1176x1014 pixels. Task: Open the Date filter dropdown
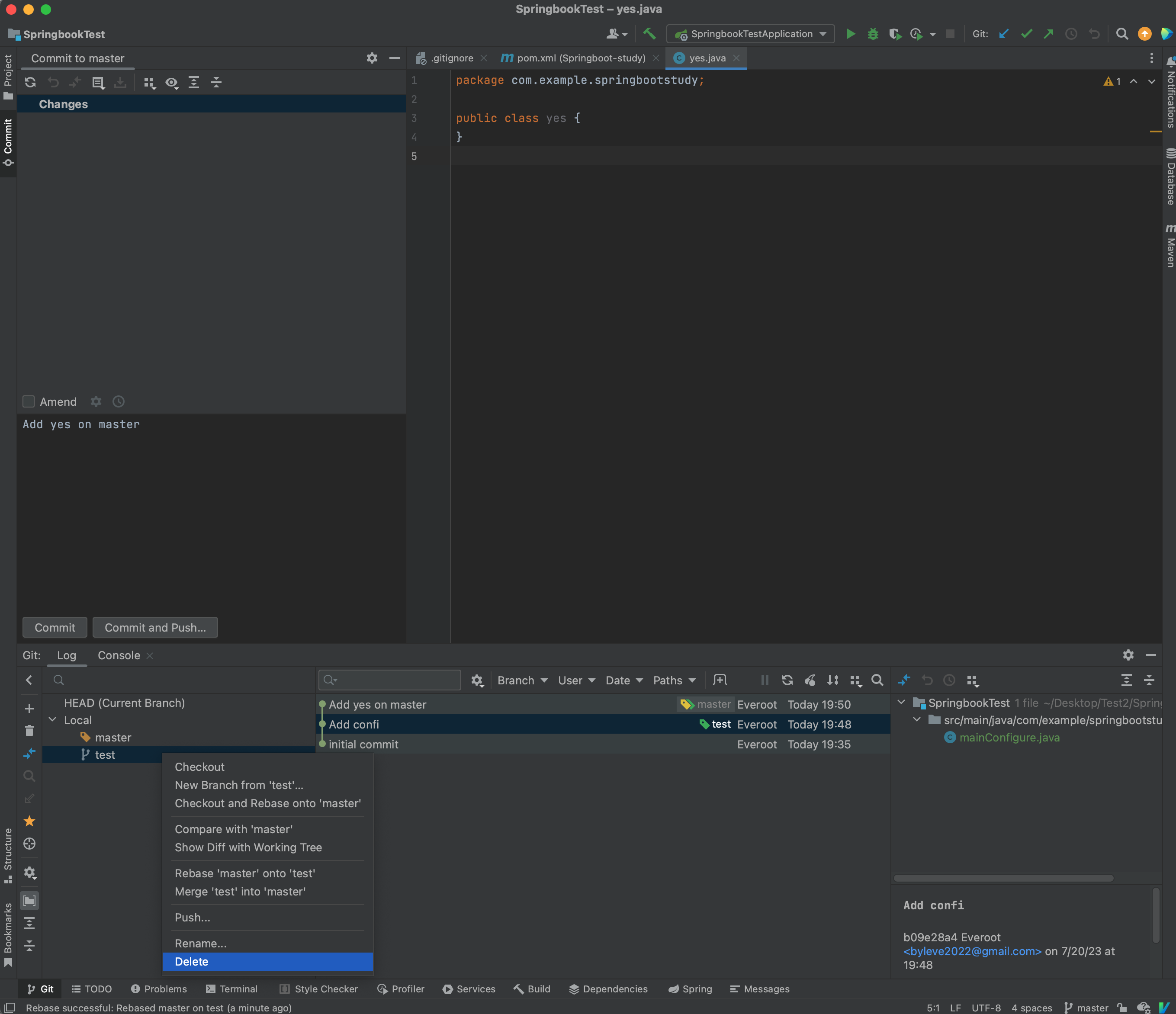(x=624, y=680)
